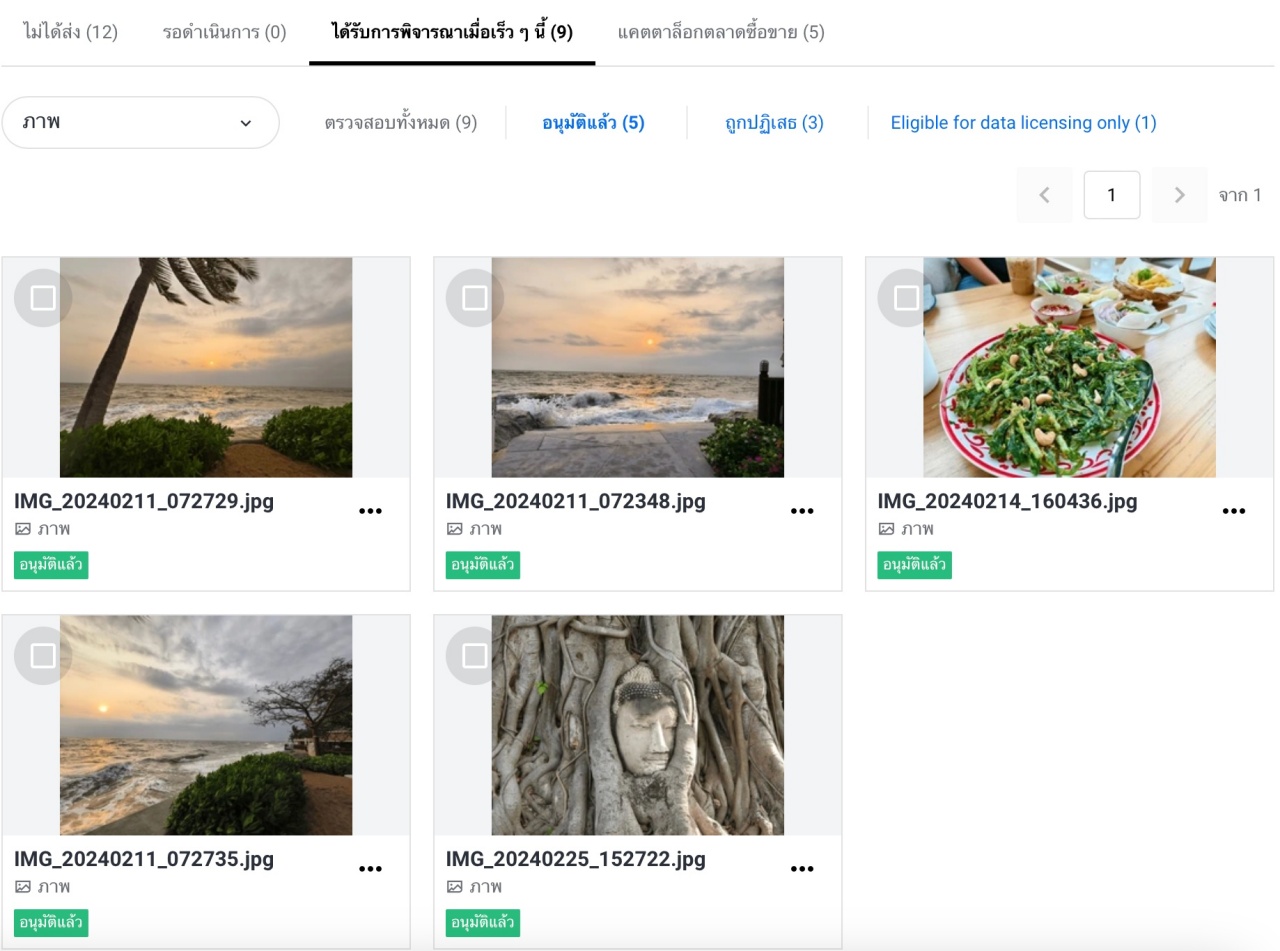
Task: Open more options for IMG_20240225_152722.jpg
Action: pyautogui.click(x=802, y=869)
